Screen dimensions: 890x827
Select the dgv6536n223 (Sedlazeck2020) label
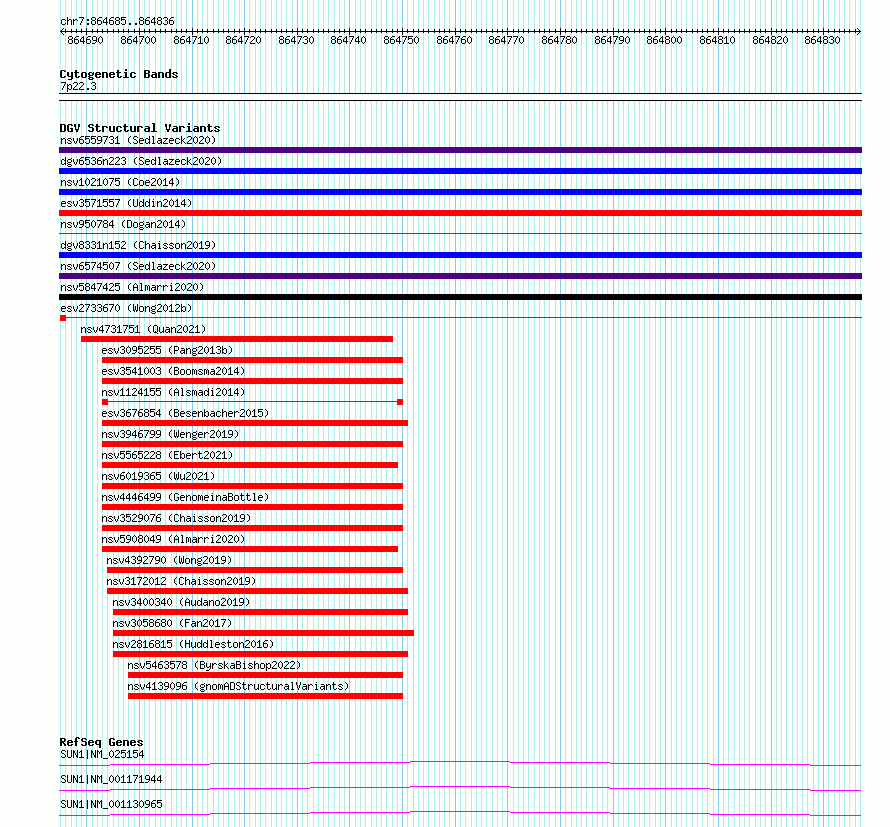pyautogui.click(x=141, y=161)
